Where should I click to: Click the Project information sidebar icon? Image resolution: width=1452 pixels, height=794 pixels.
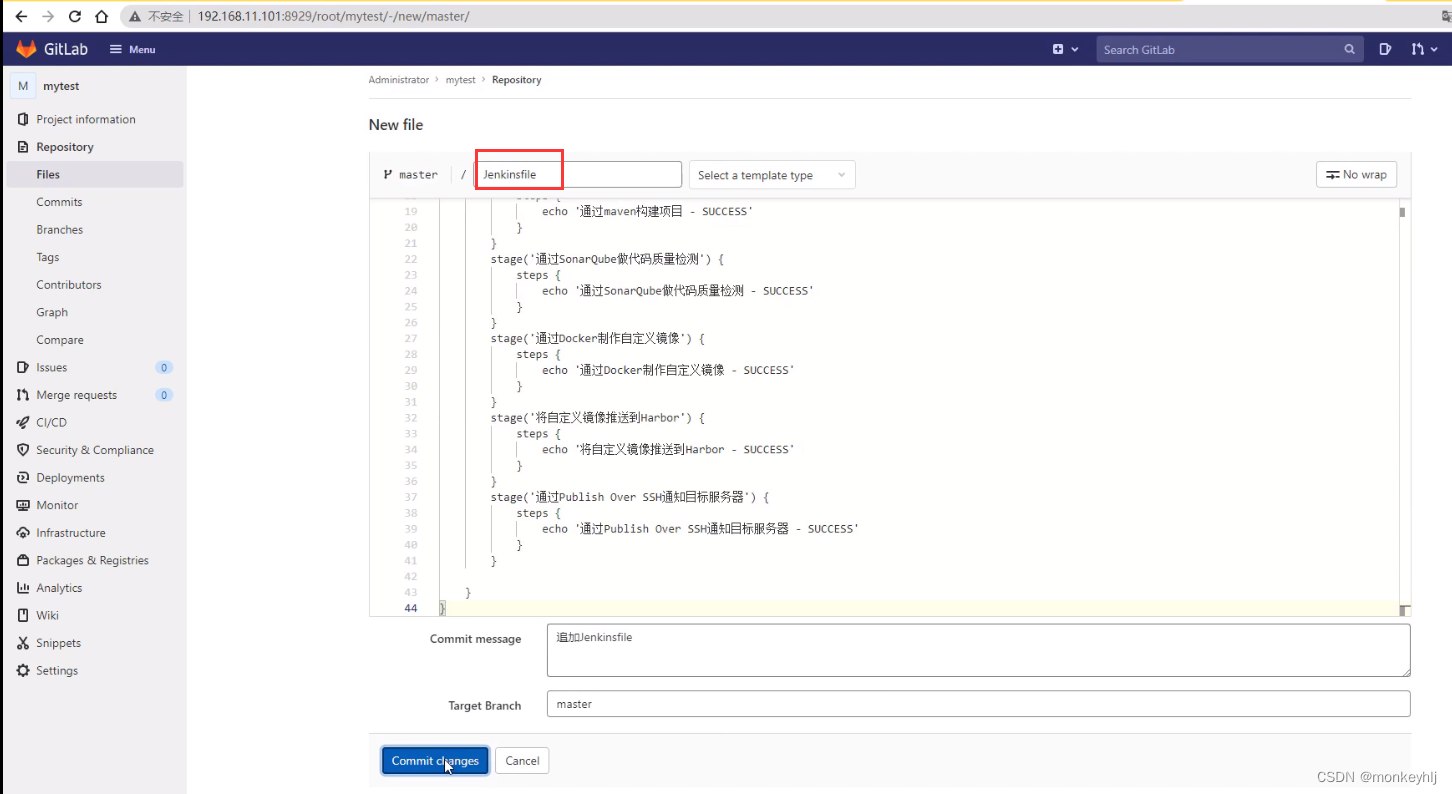(x=23, y=119)
